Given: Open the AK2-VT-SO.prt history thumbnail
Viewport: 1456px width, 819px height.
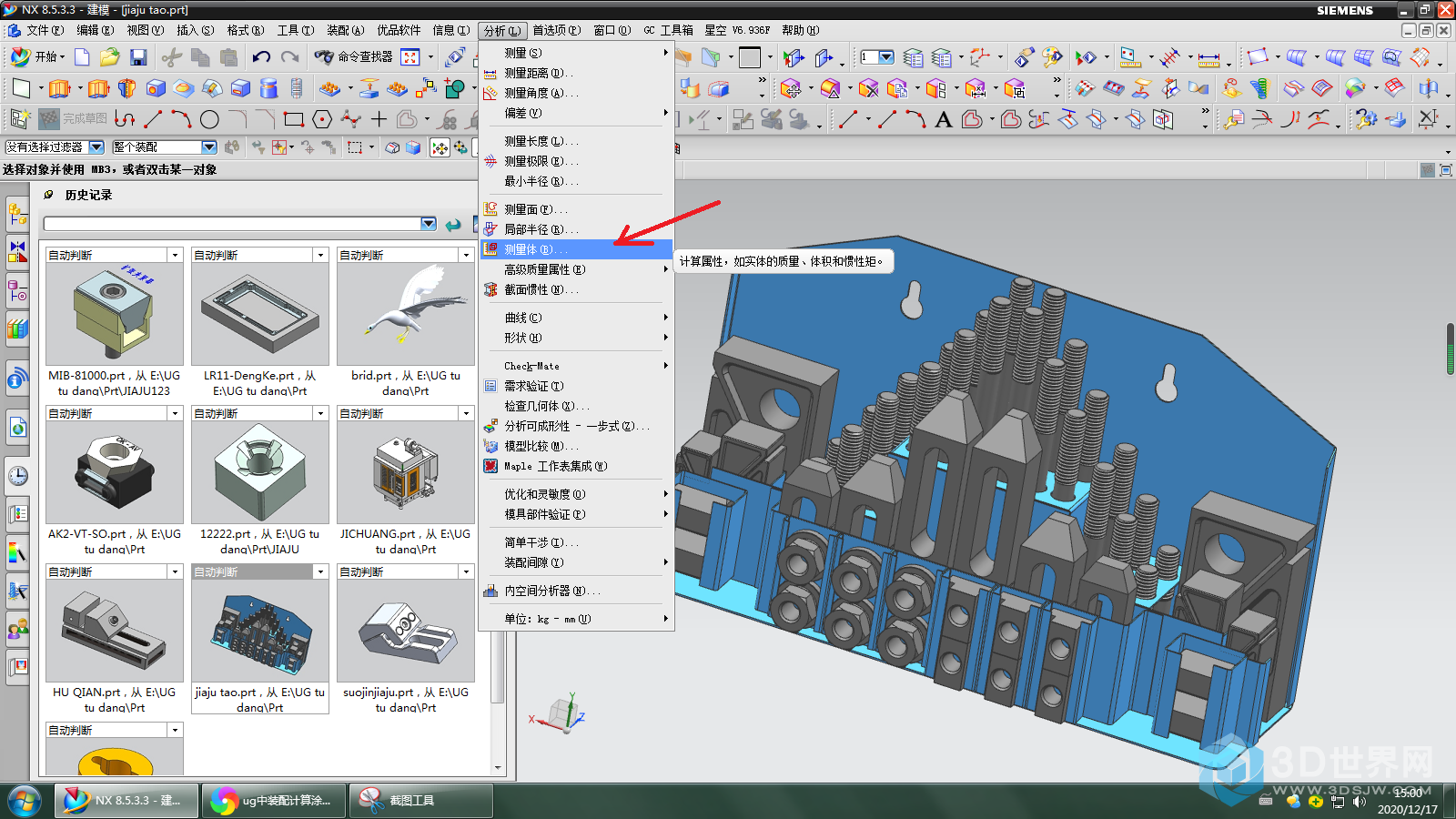Looking at the screenshot, I should [x=115, y=473].
